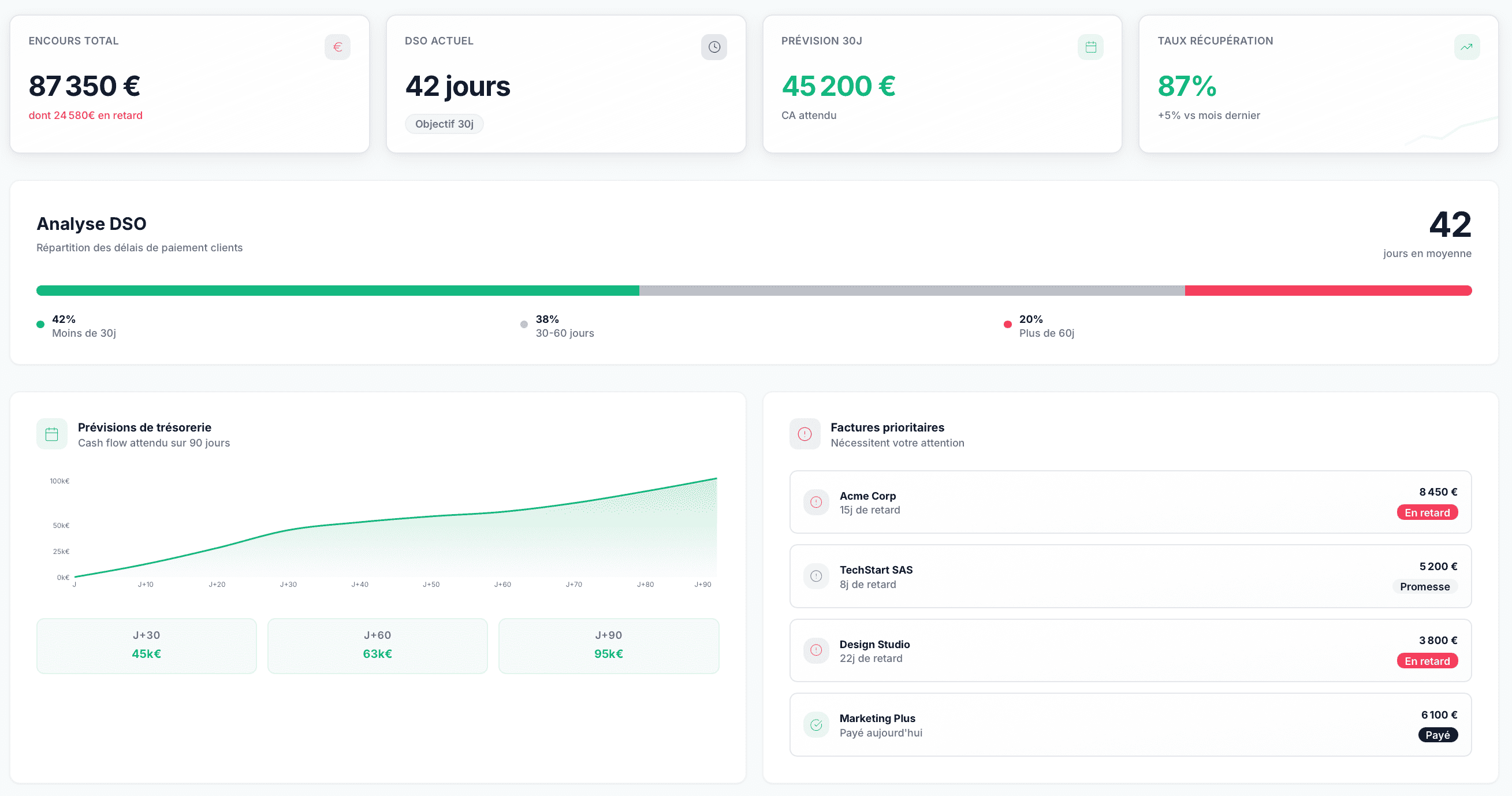Viewport: 1512px width, 796px height.
Task: Click the green segment of the DSO bar
Action: coord(337,291)
